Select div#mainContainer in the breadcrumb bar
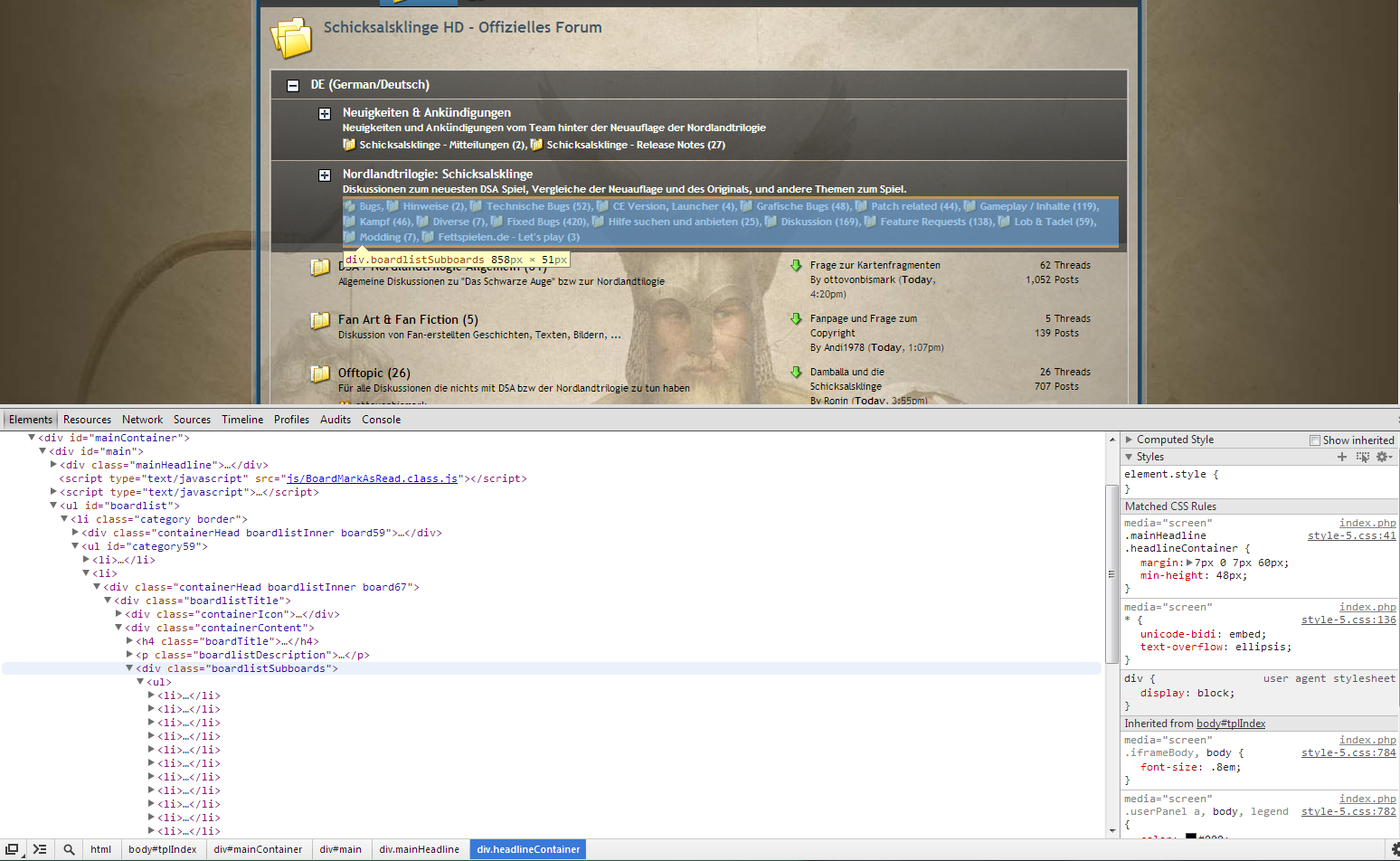This screenshot has height=861, width=1400. tap(258, 849)
